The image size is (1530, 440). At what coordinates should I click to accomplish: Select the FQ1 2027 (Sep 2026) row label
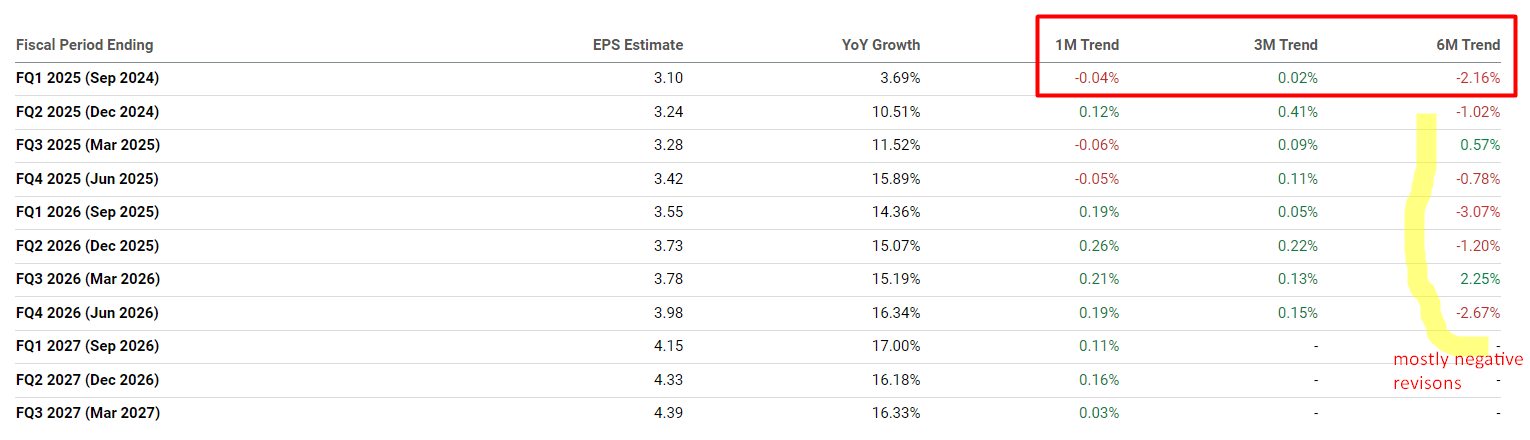[87, 346]
